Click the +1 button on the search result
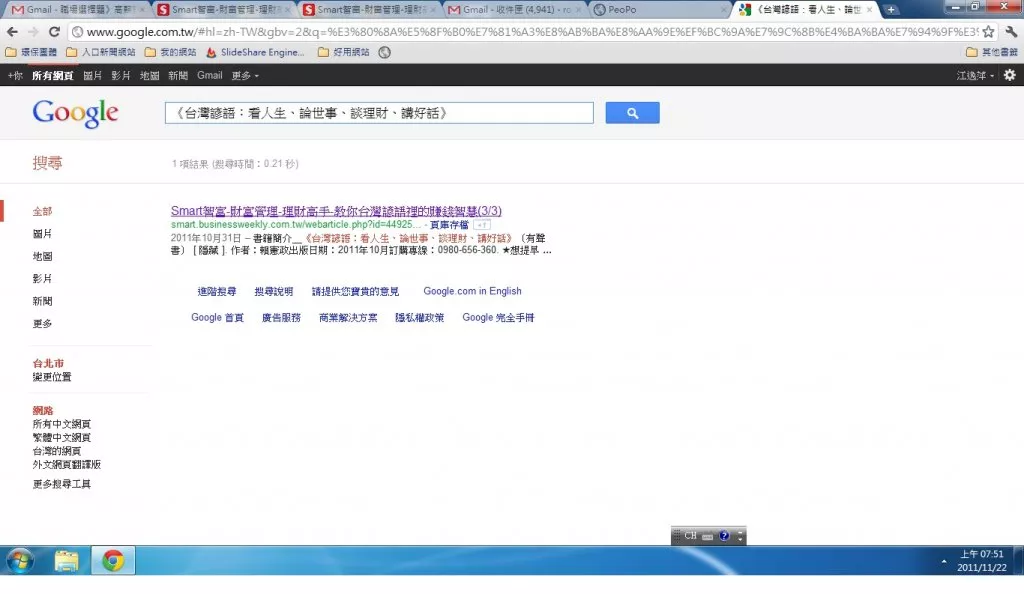Screen dimensions: 1024x594 [x=482, y=225]
